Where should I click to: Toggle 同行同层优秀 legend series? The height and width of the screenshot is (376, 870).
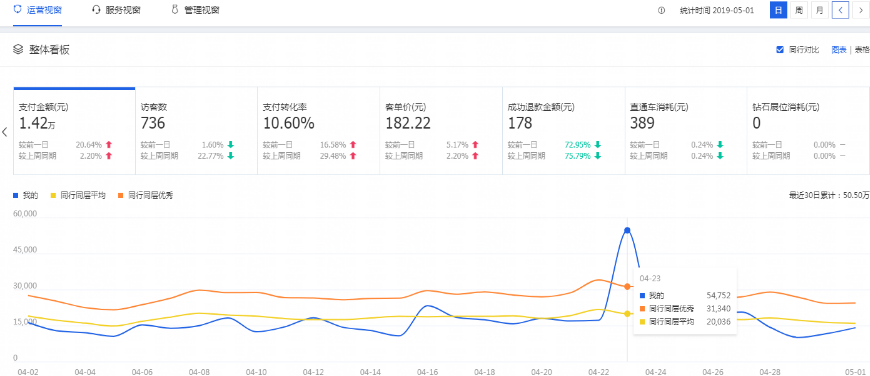pos(145,195)
